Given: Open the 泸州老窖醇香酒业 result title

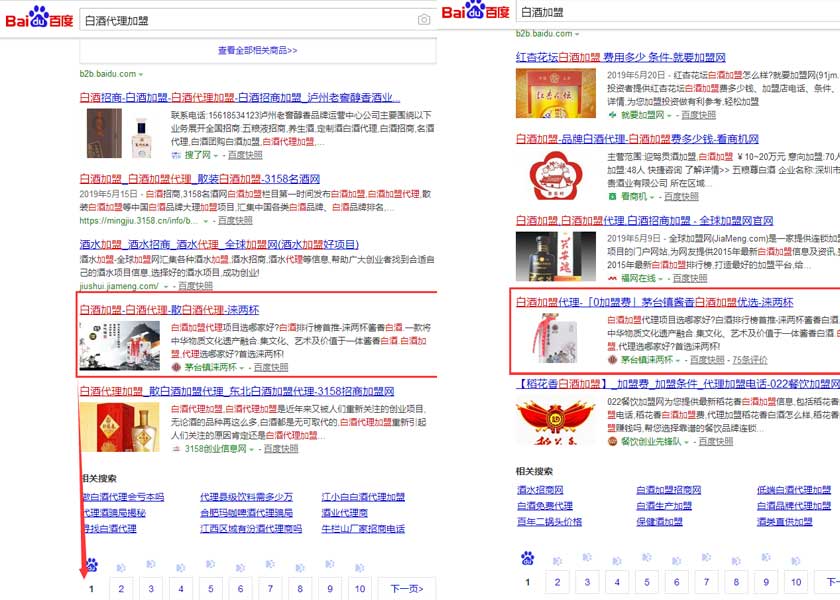Looking at the screenshot, I should point(239,98).
